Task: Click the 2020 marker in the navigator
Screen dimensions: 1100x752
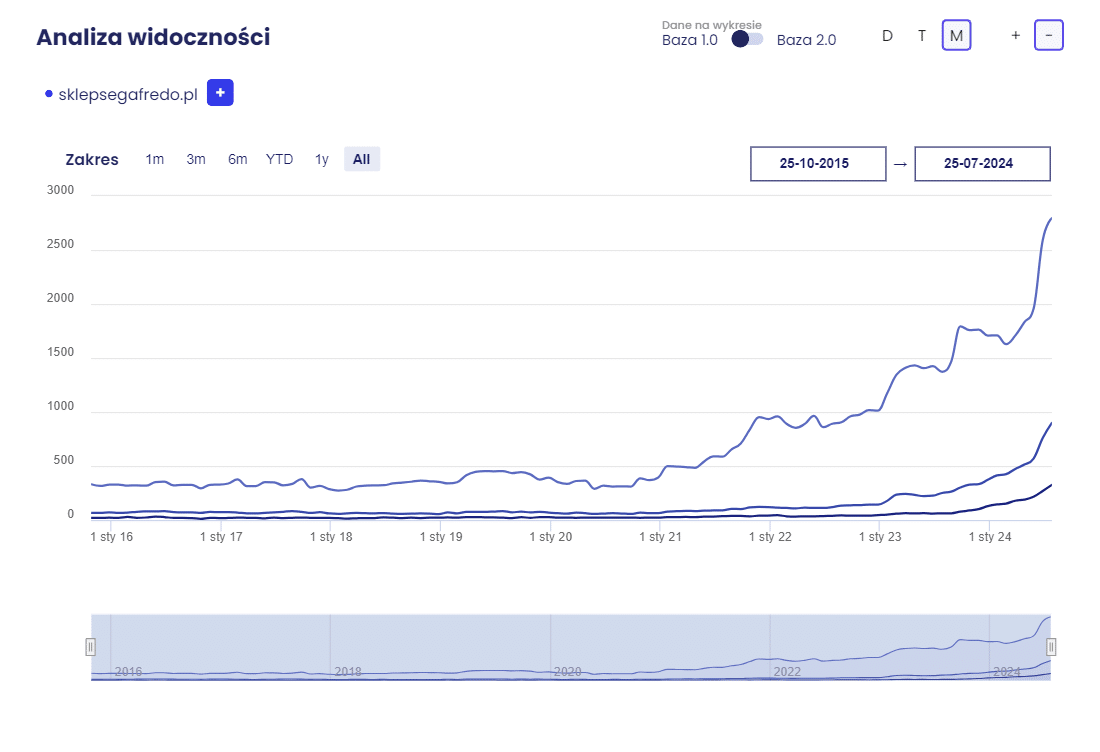Action: tap(568, 672)
